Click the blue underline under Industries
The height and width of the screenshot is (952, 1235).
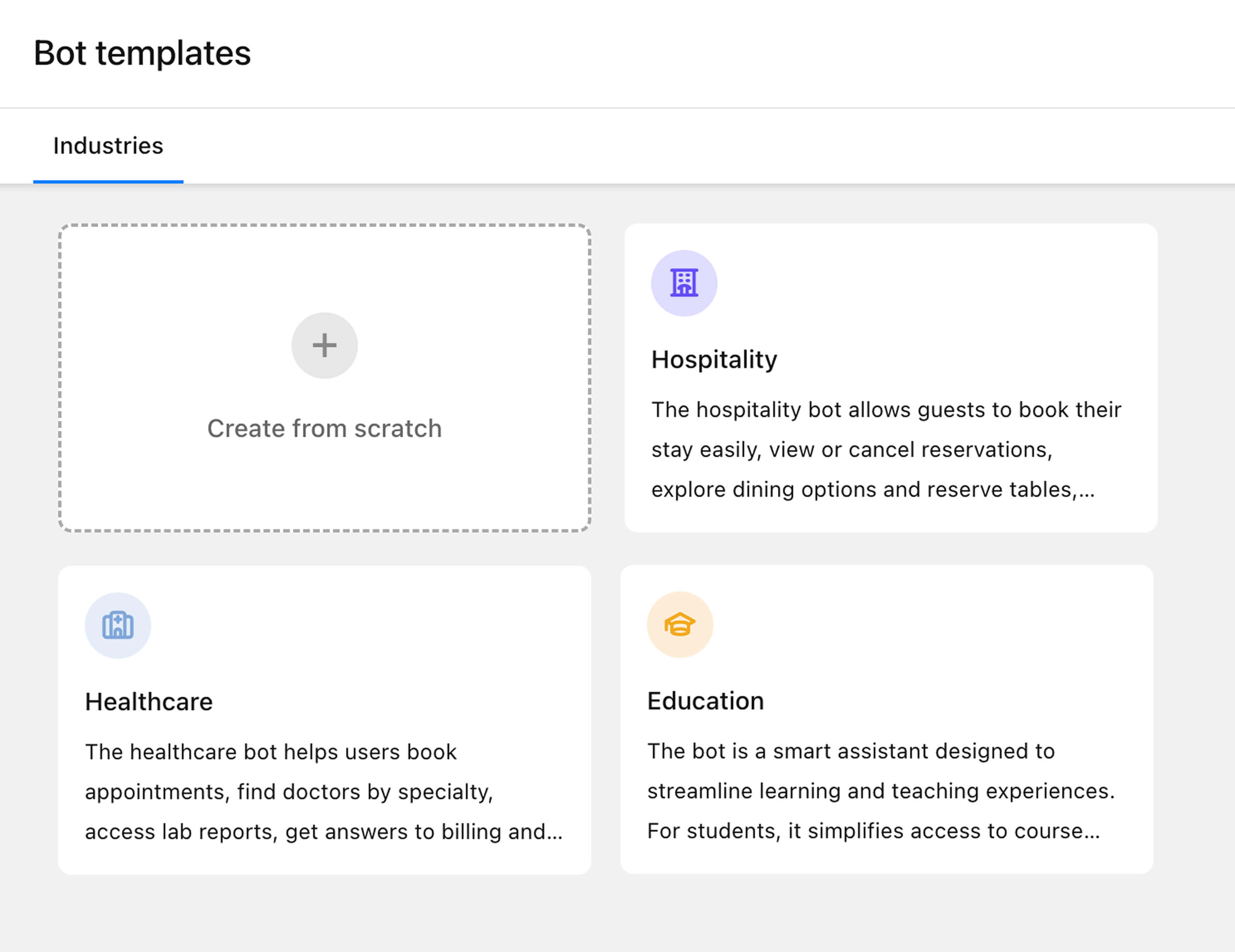click(x=108, y=182)
